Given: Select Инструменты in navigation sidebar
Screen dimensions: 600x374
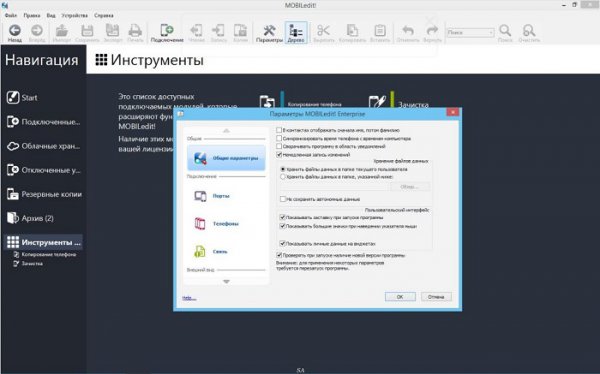Looking at the screenshot, I should pos(43,242).
